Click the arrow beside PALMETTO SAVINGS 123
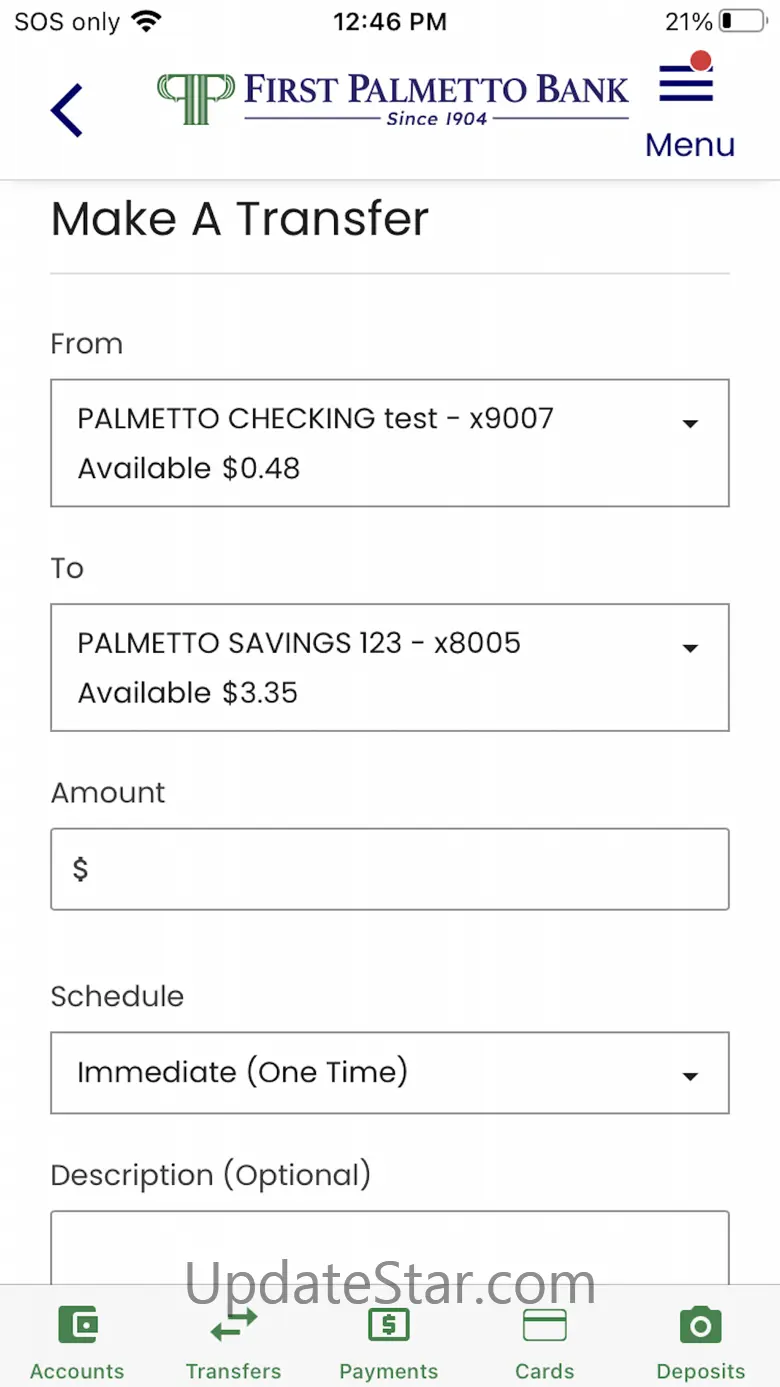Viewport: 780px width, 1387px height. click(689, 649)
